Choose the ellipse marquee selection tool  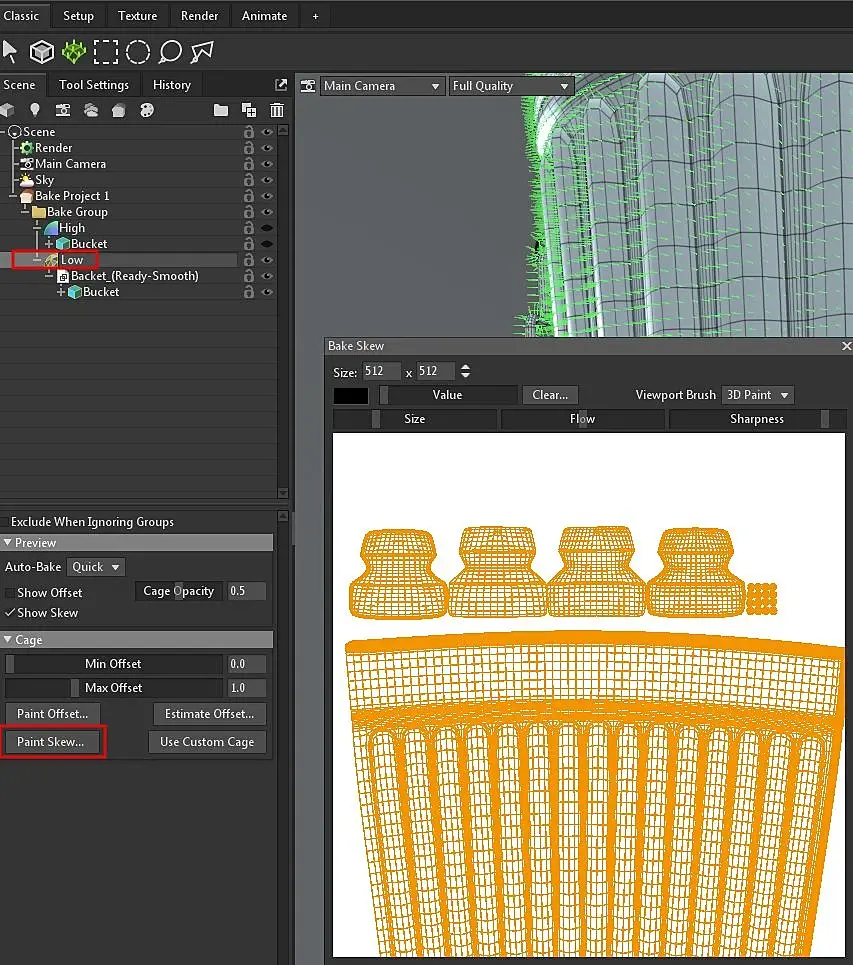[x=138, y=51]
